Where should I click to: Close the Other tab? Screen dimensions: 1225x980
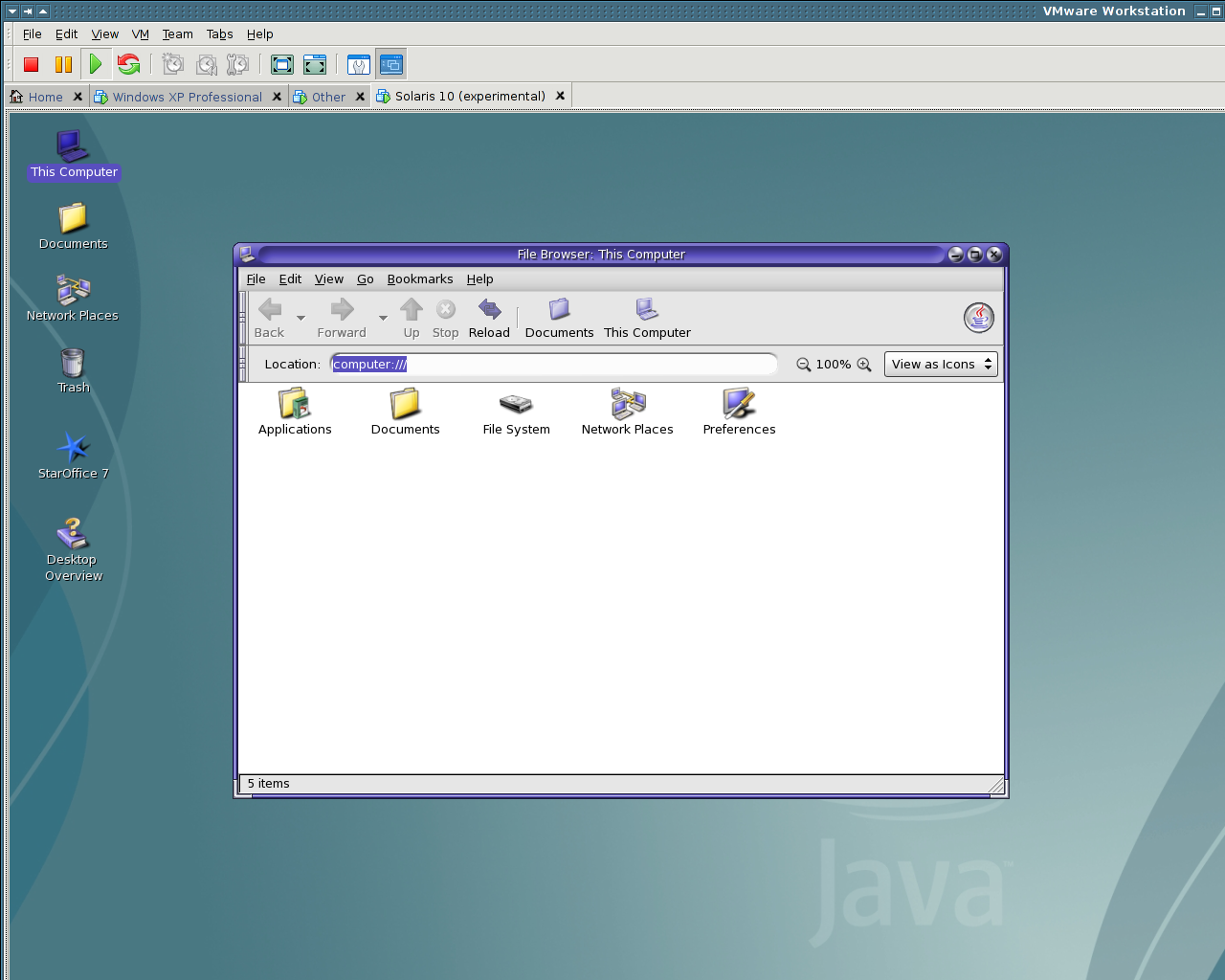click(360, 97)
